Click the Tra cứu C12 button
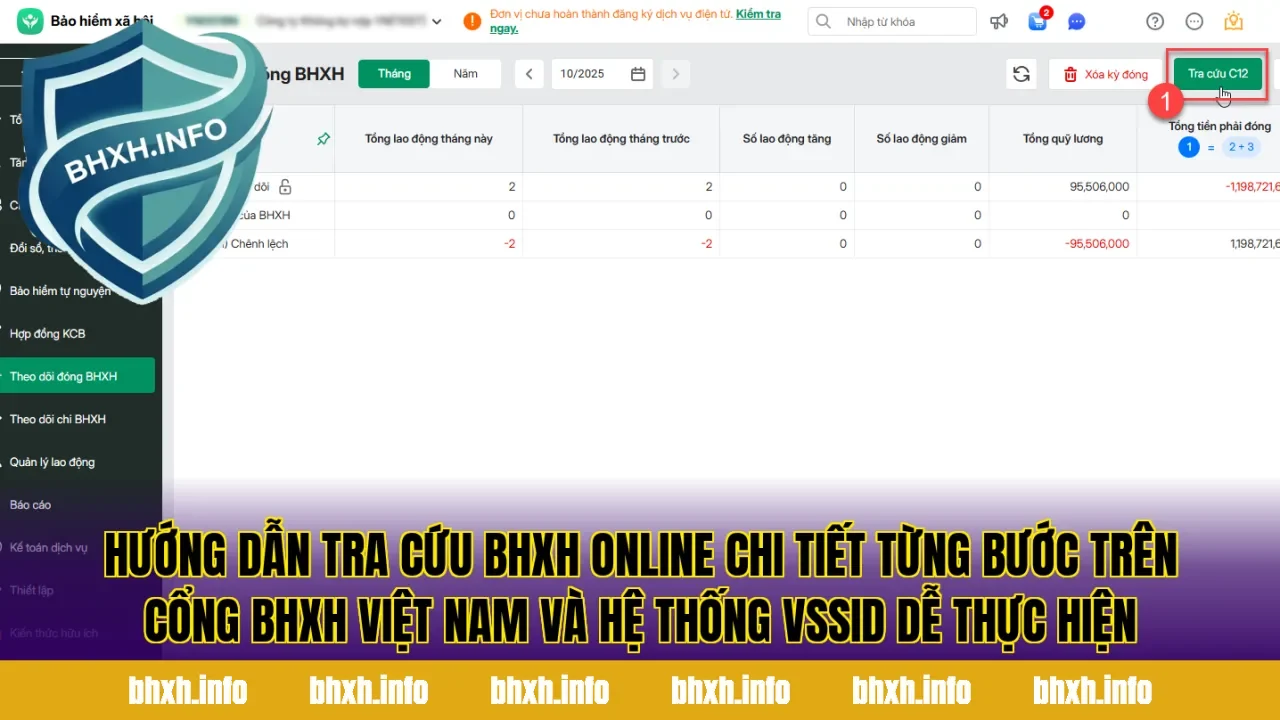This screenshot has height=720, width=1280. 1218,74
